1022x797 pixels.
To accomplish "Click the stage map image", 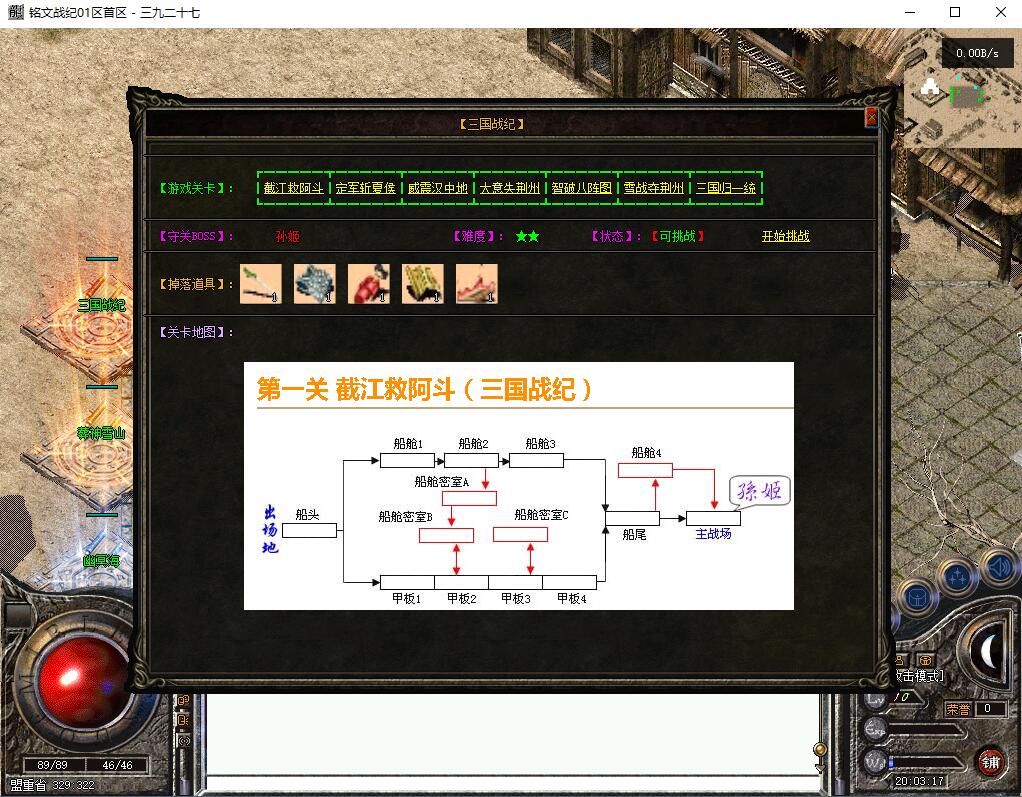I will tap(518, 486).
